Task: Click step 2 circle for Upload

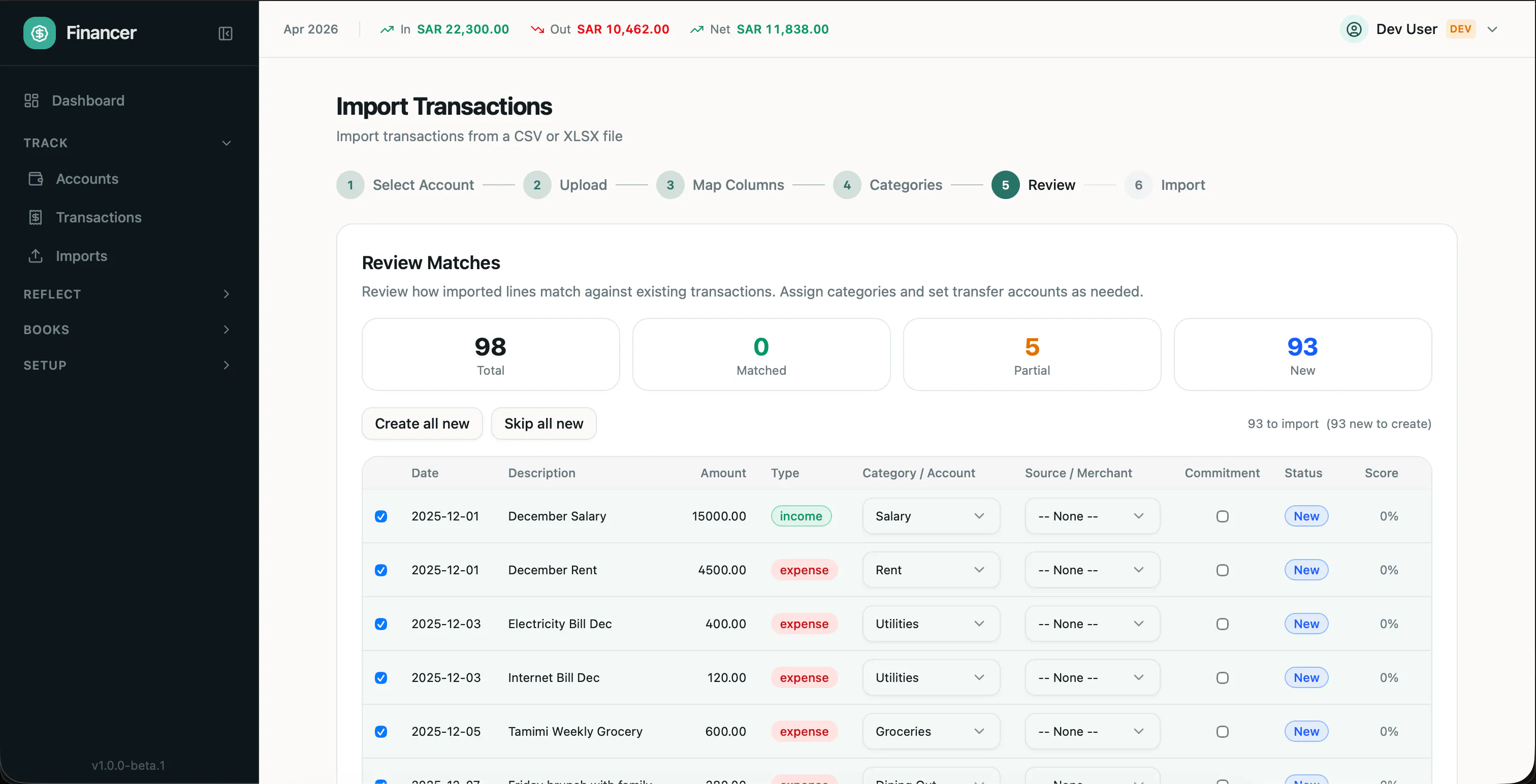Action: click(x=537, y=185)
